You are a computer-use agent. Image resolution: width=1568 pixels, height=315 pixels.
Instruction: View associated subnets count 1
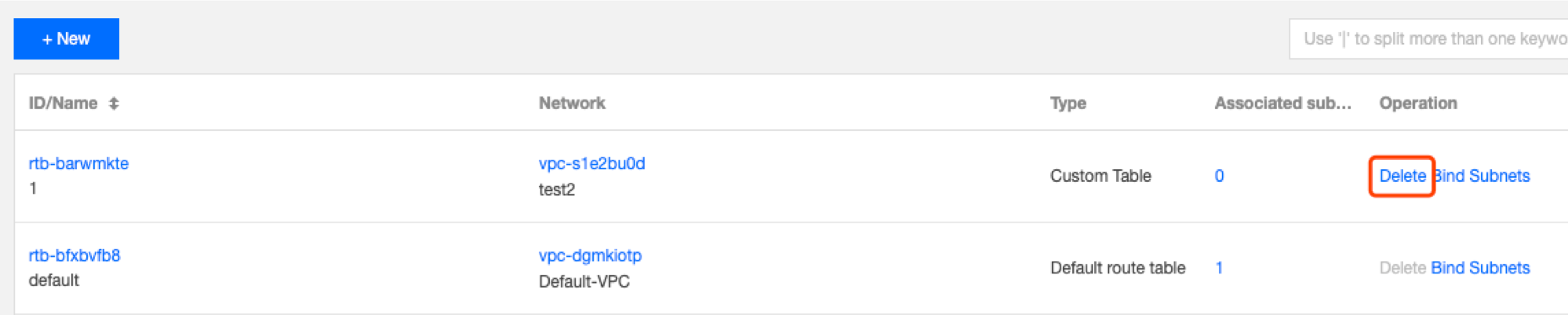[1219, 268]
